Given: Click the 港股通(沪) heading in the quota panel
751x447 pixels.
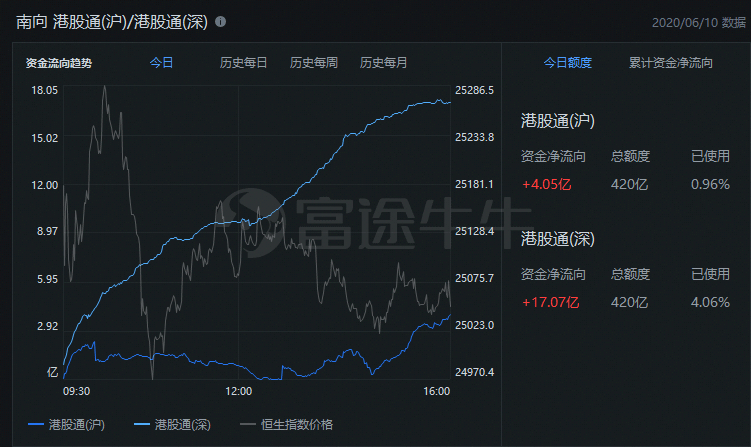Looking at the screenshot, I should (558, 121).
